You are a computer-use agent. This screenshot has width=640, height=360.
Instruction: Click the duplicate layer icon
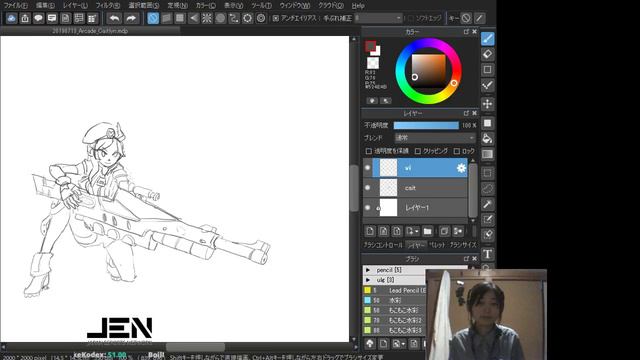tap(444, 231)
